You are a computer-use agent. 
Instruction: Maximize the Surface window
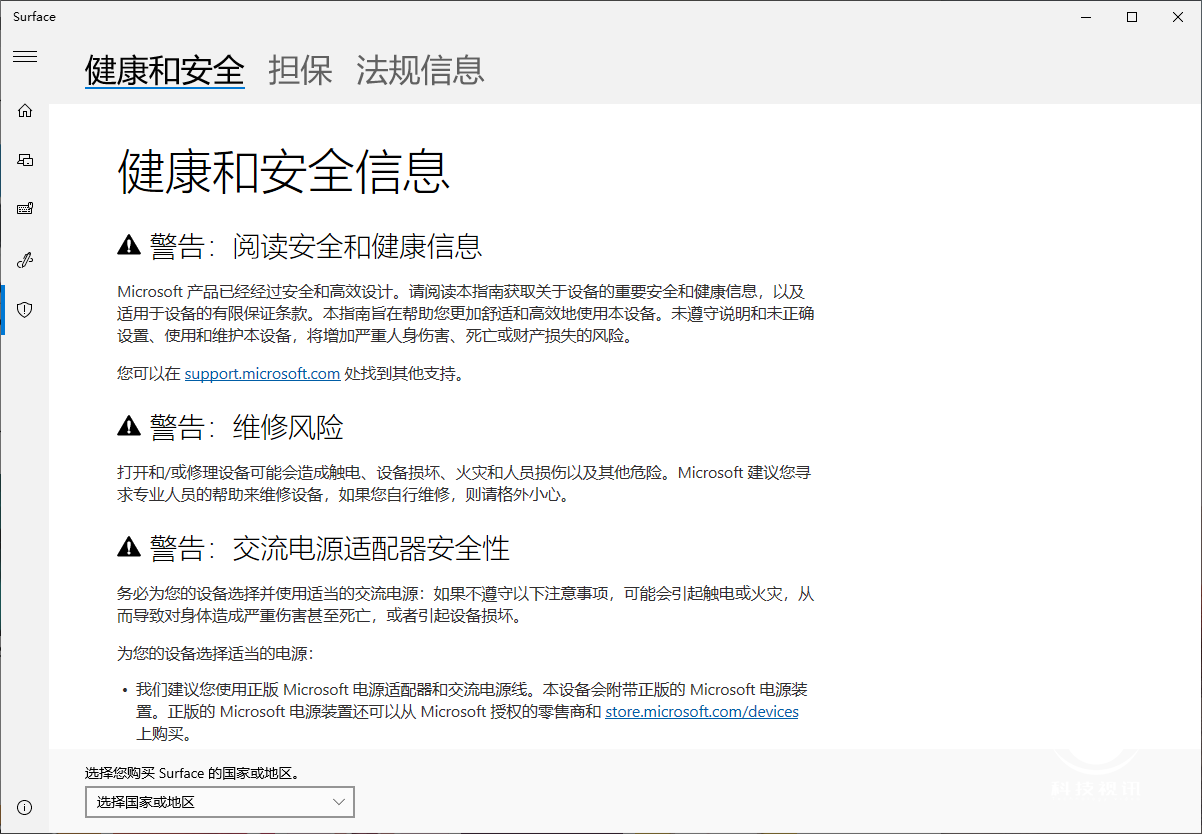coord(1132,17)
